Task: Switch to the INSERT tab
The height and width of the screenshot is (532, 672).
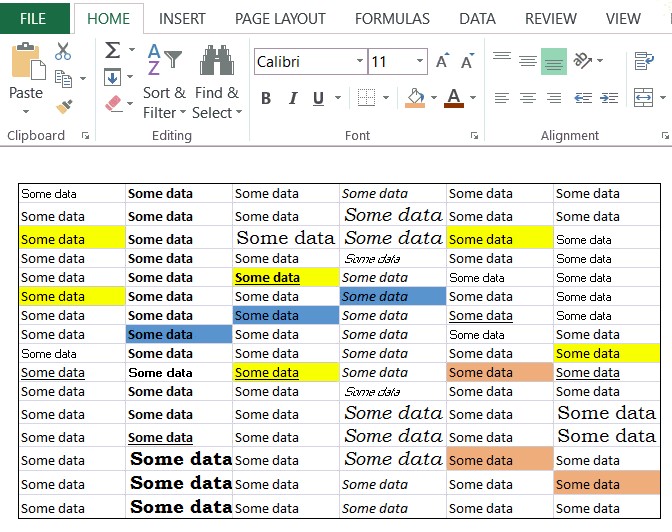Action: [182, 18]
